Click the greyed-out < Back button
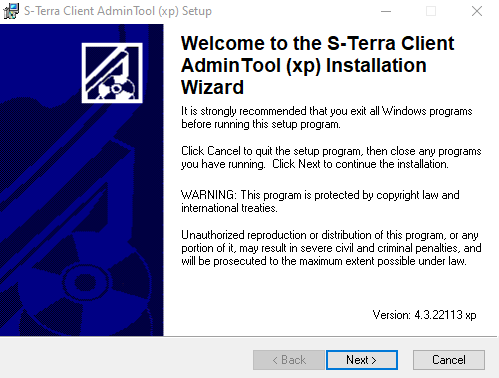This screenshot has height=378, width=499. (289, 360)
